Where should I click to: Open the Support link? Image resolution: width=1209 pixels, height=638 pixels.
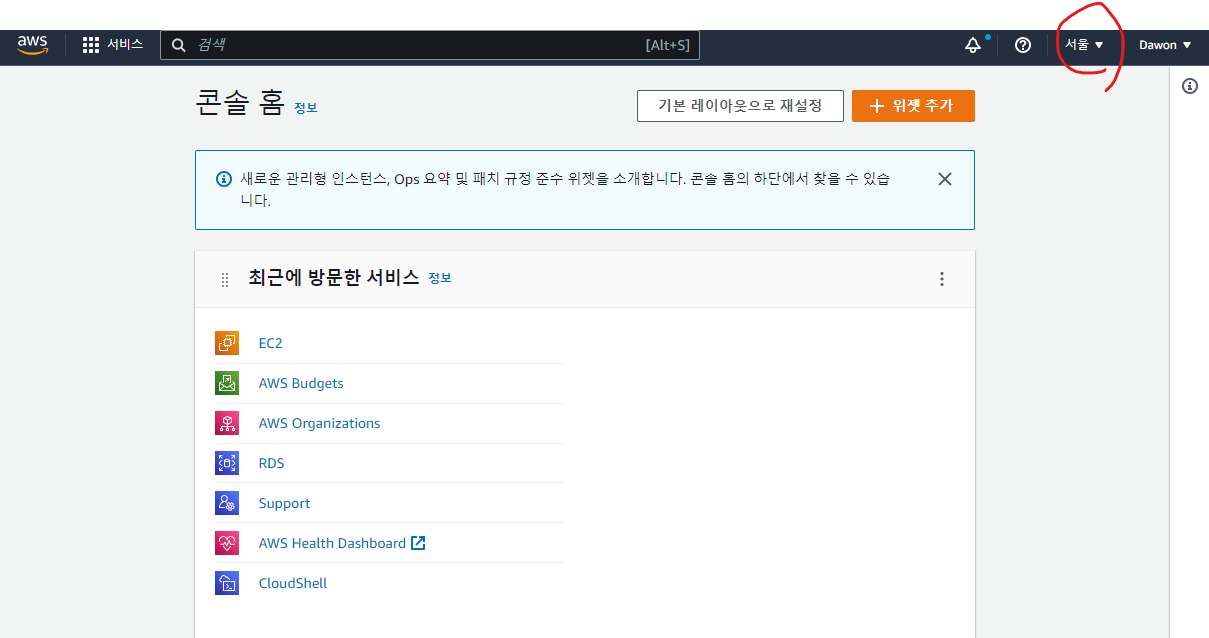tap(284, 503)
